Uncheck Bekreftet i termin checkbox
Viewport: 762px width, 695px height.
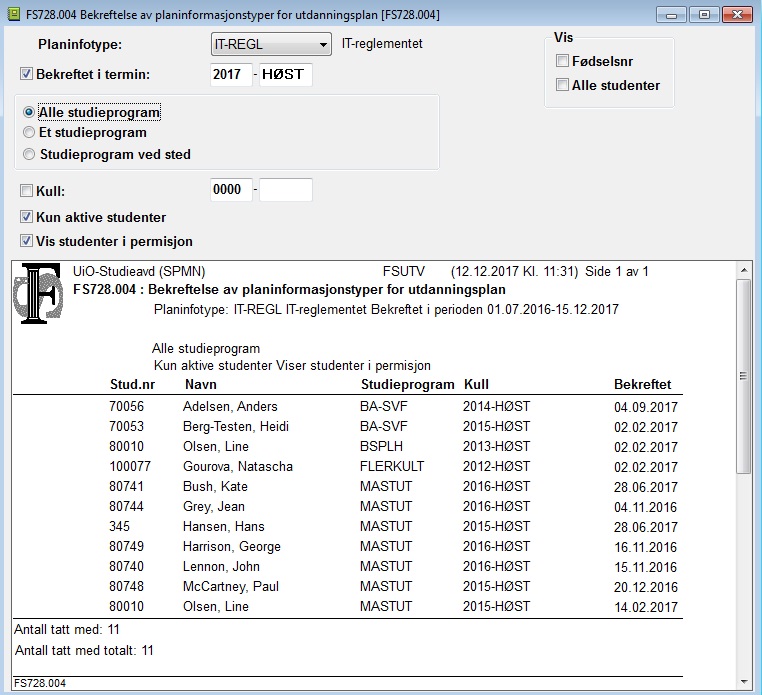click(26, 74)
